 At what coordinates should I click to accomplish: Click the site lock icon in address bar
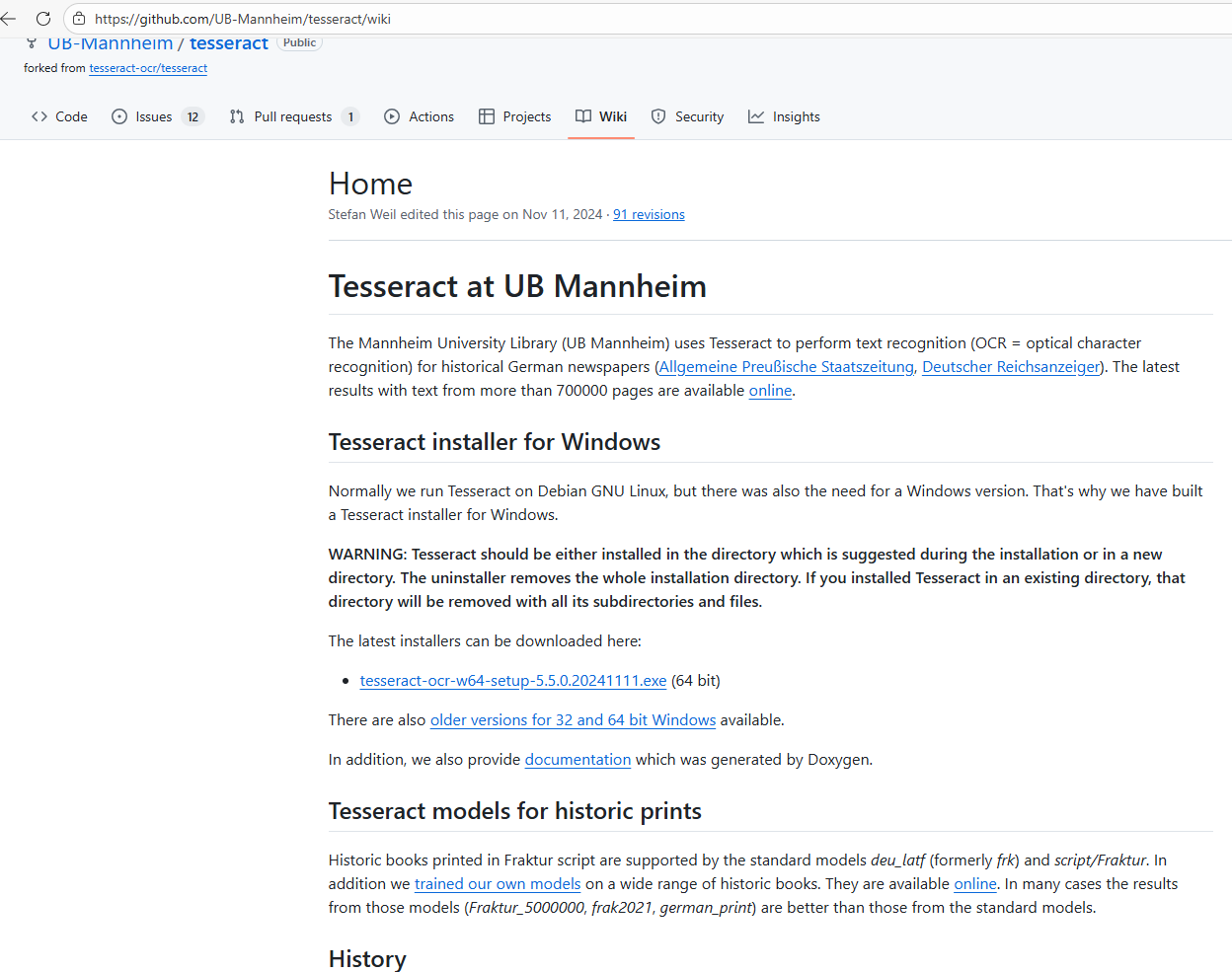tap(79, 19)
